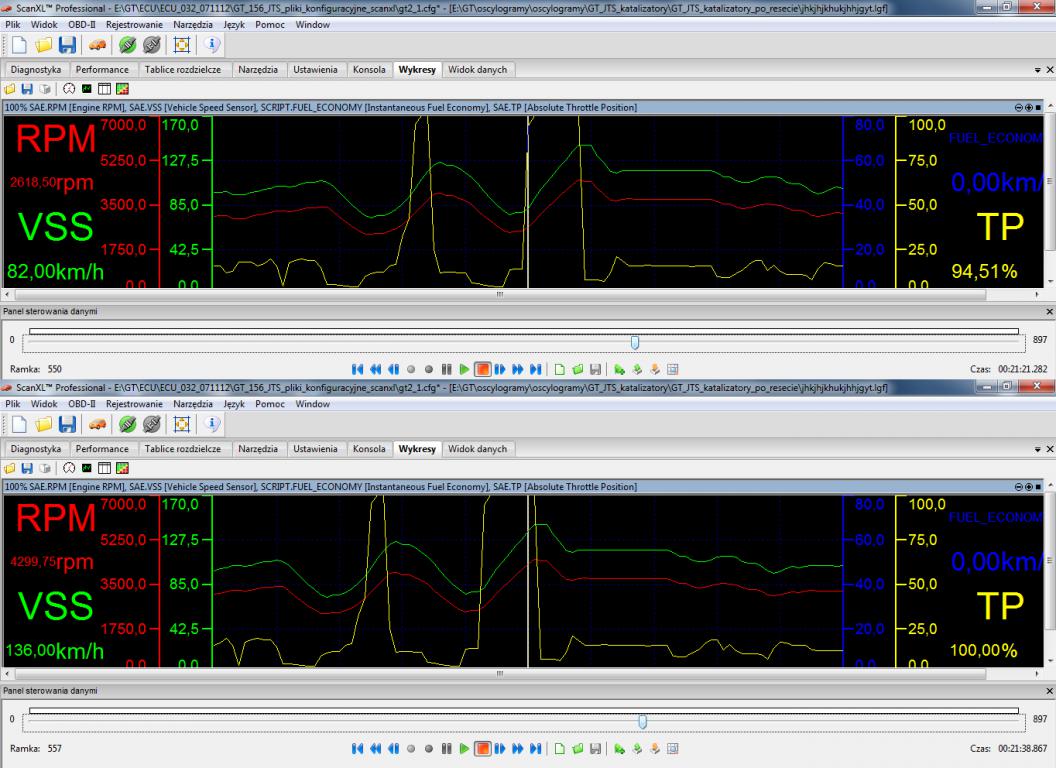Zoom out the upper chart with minus icon
Image resolution: width=1056 pixels, height=768 pixels.
1020,107
